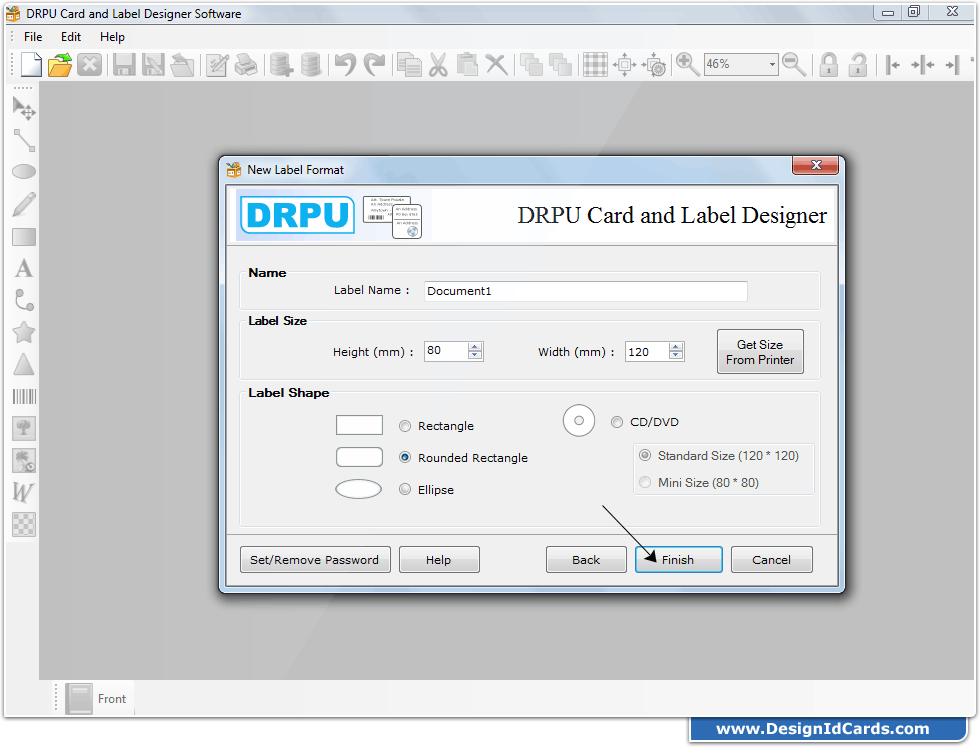The height and width of the screenshot is (747, 980).
Task: Click the dialog Help button
Action: [x=439, y=559]
